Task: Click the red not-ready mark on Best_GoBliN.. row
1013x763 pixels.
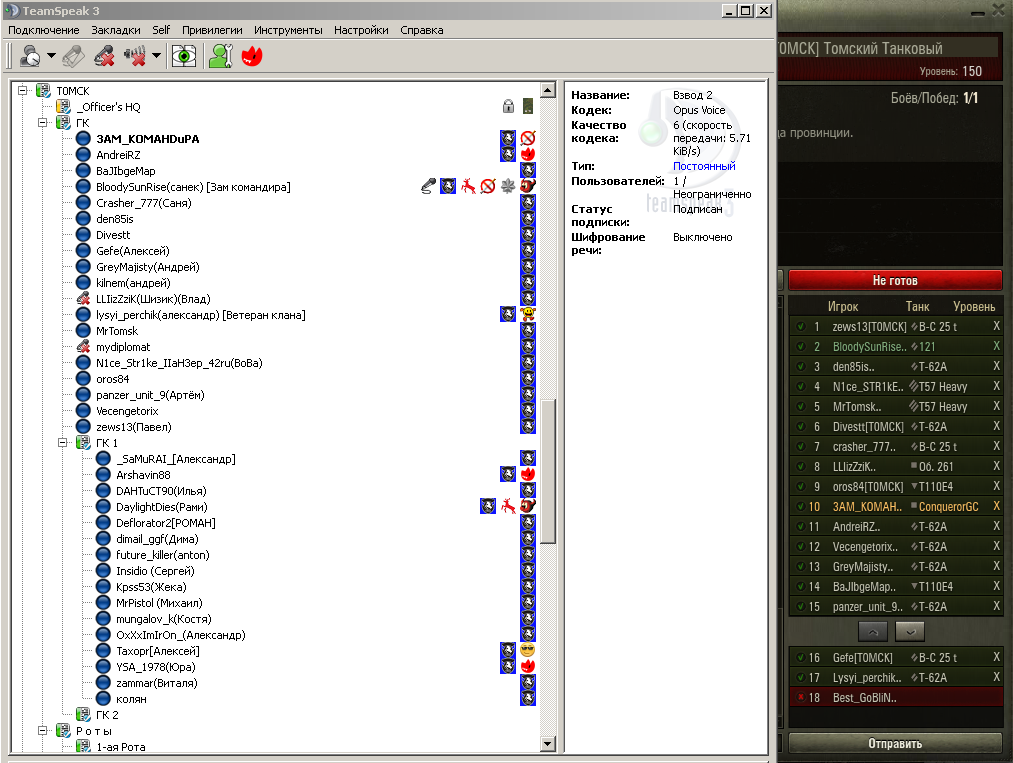Action: click(x=801, y=697)
